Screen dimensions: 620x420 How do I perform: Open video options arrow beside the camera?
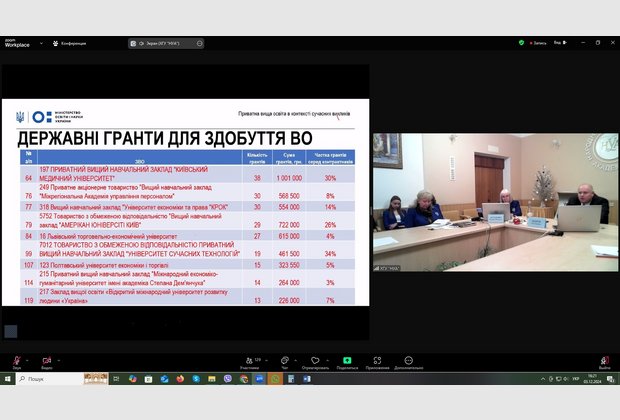point(59,360)
